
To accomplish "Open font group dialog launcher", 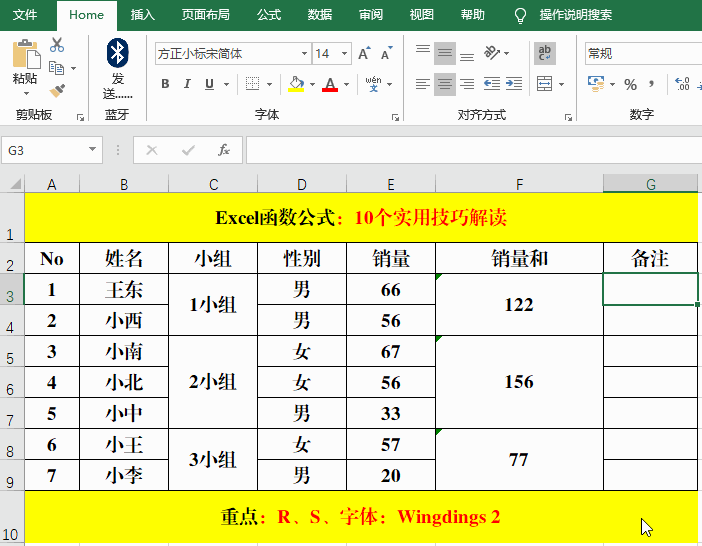I will coord(395,117).
